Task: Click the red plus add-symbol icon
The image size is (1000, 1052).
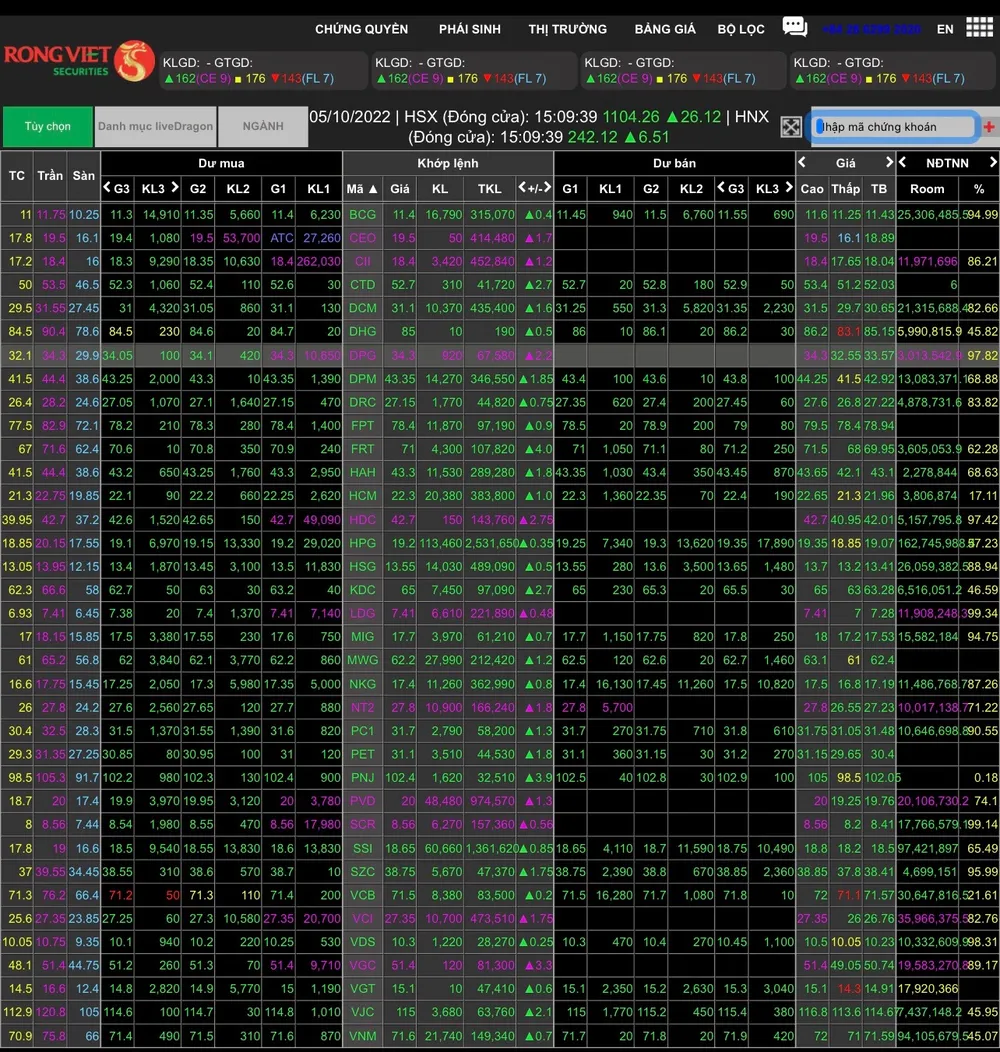Action: (x=989, y=127)
